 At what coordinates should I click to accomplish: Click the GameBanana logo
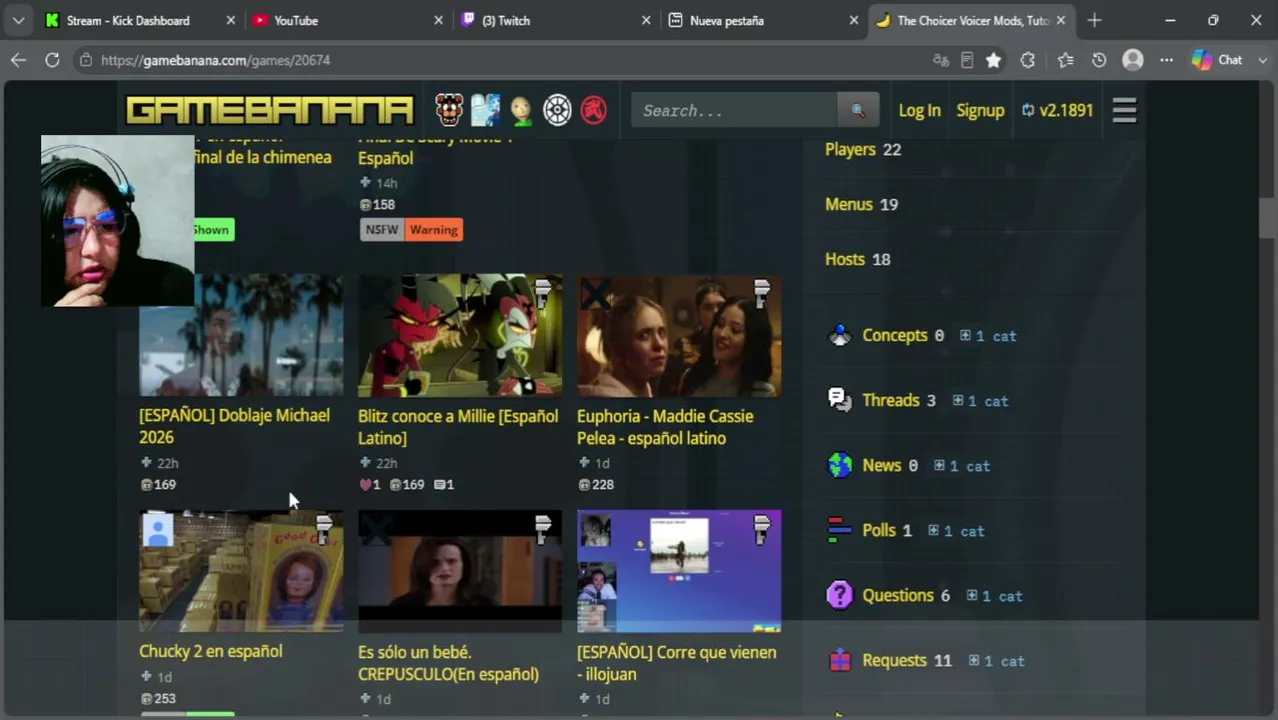click(269, 110)
